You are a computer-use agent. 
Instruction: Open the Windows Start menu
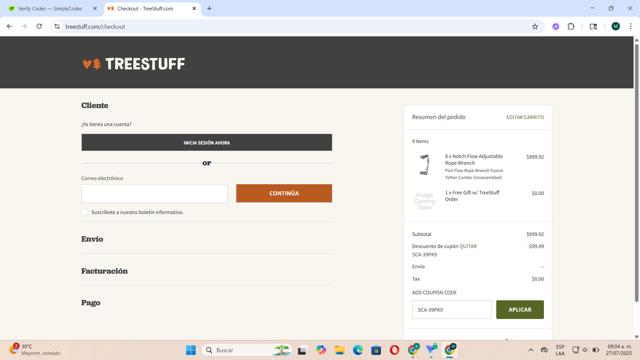pos(191,350)
